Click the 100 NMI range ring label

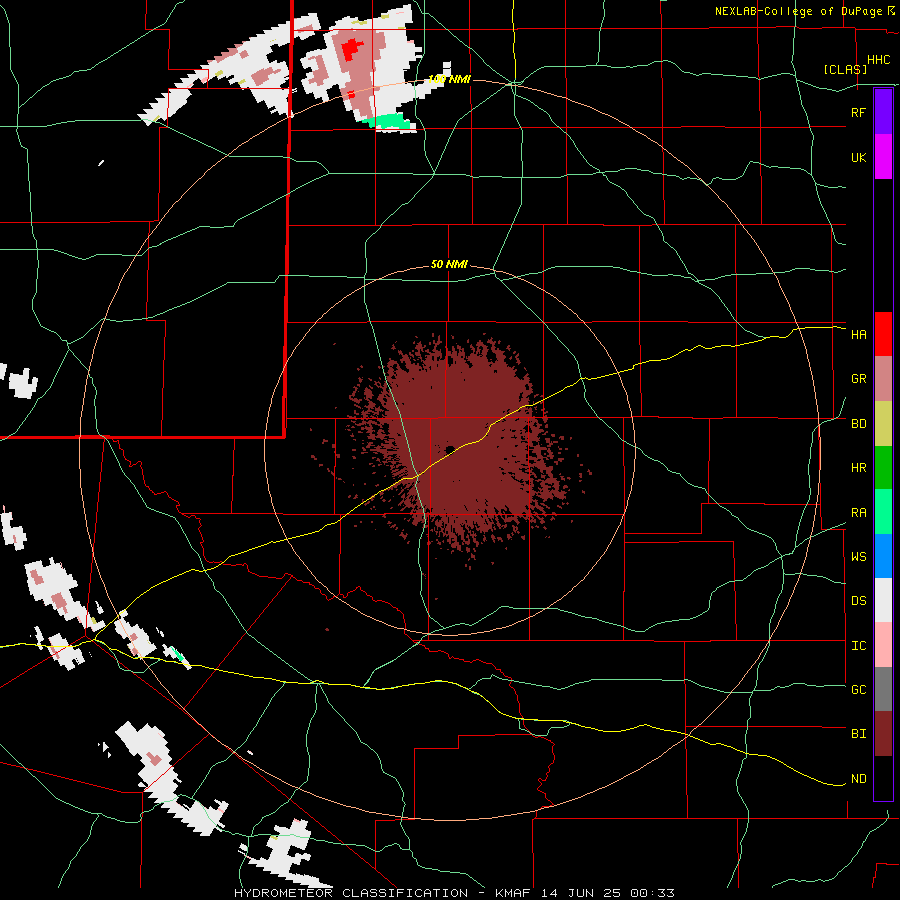coord(449,79)
